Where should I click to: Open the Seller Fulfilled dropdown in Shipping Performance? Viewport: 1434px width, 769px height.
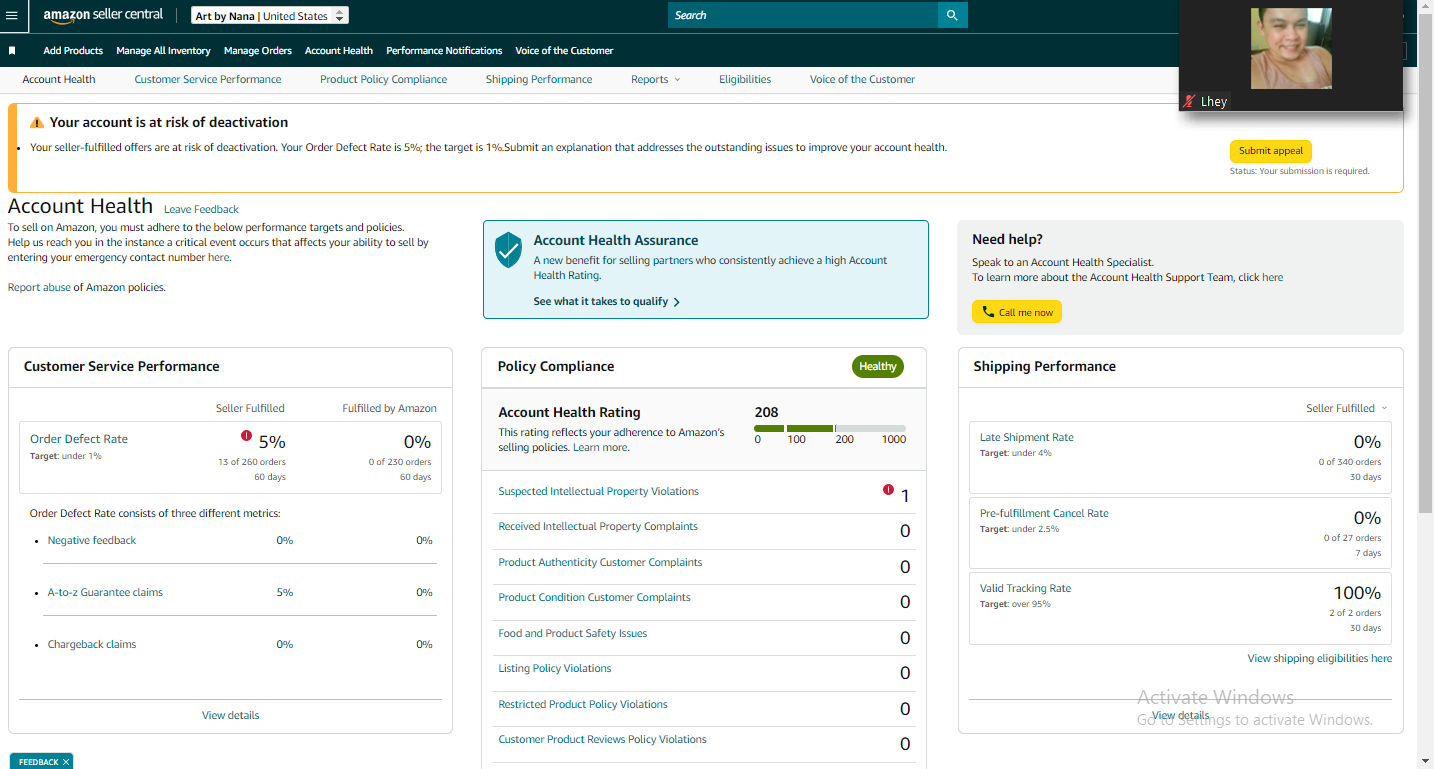1347,408
